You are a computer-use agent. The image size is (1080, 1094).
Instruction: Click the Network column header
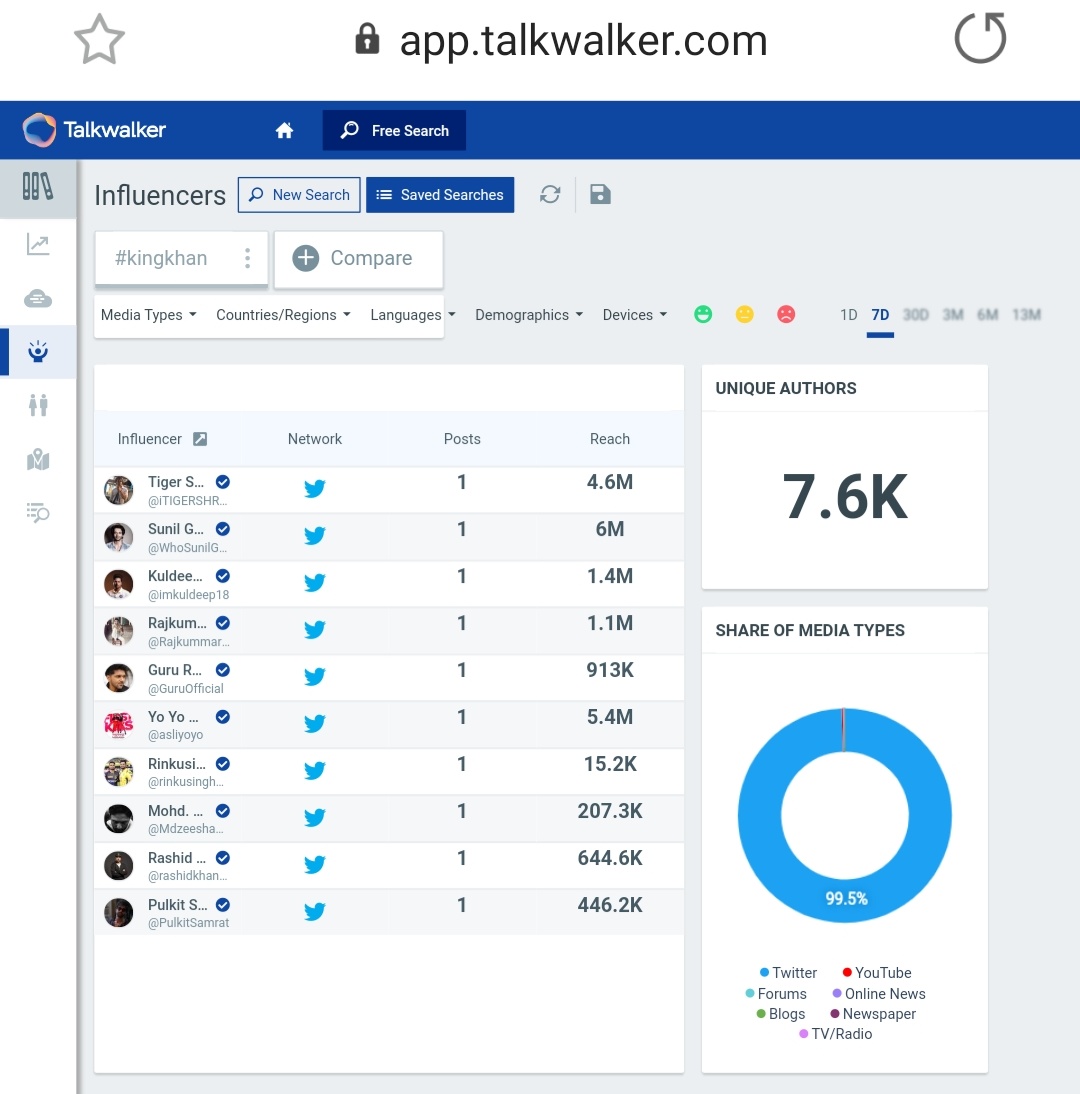point(315,439)
